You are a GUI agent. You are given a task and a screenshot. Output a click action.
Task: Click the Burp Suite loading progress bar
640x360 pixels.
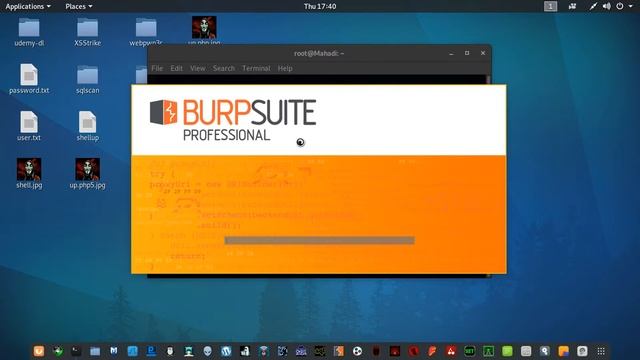coord(320,240)
